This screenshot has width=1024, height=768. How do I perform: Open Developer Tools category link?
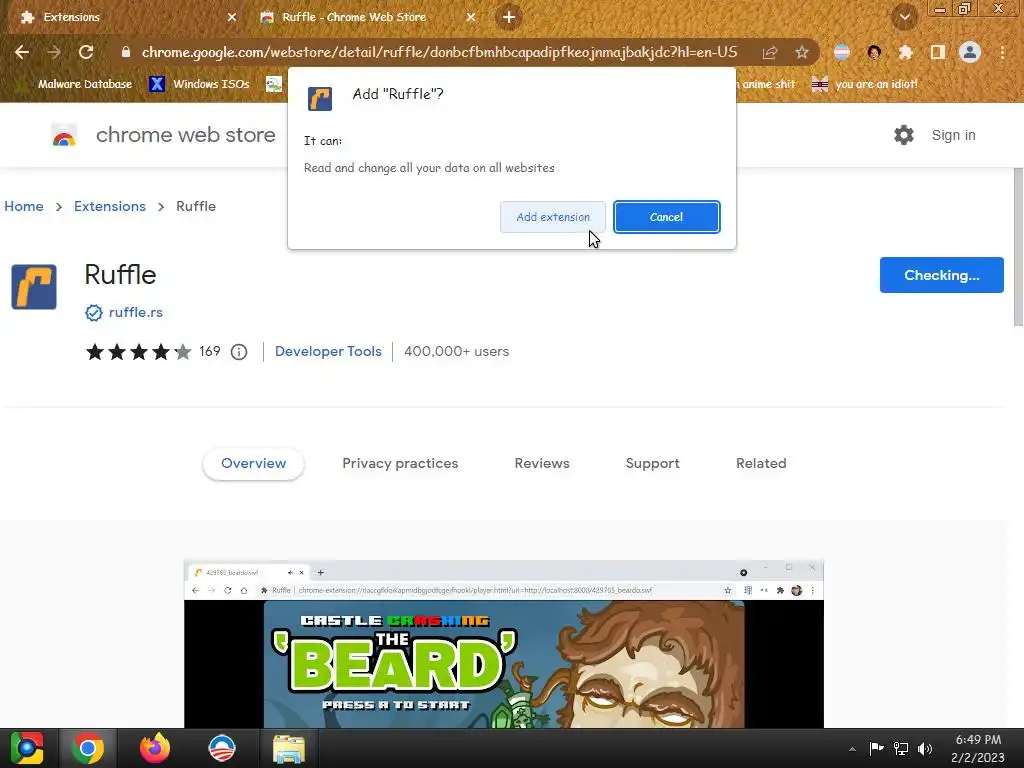pyautogui.click(x=328, y=351)
